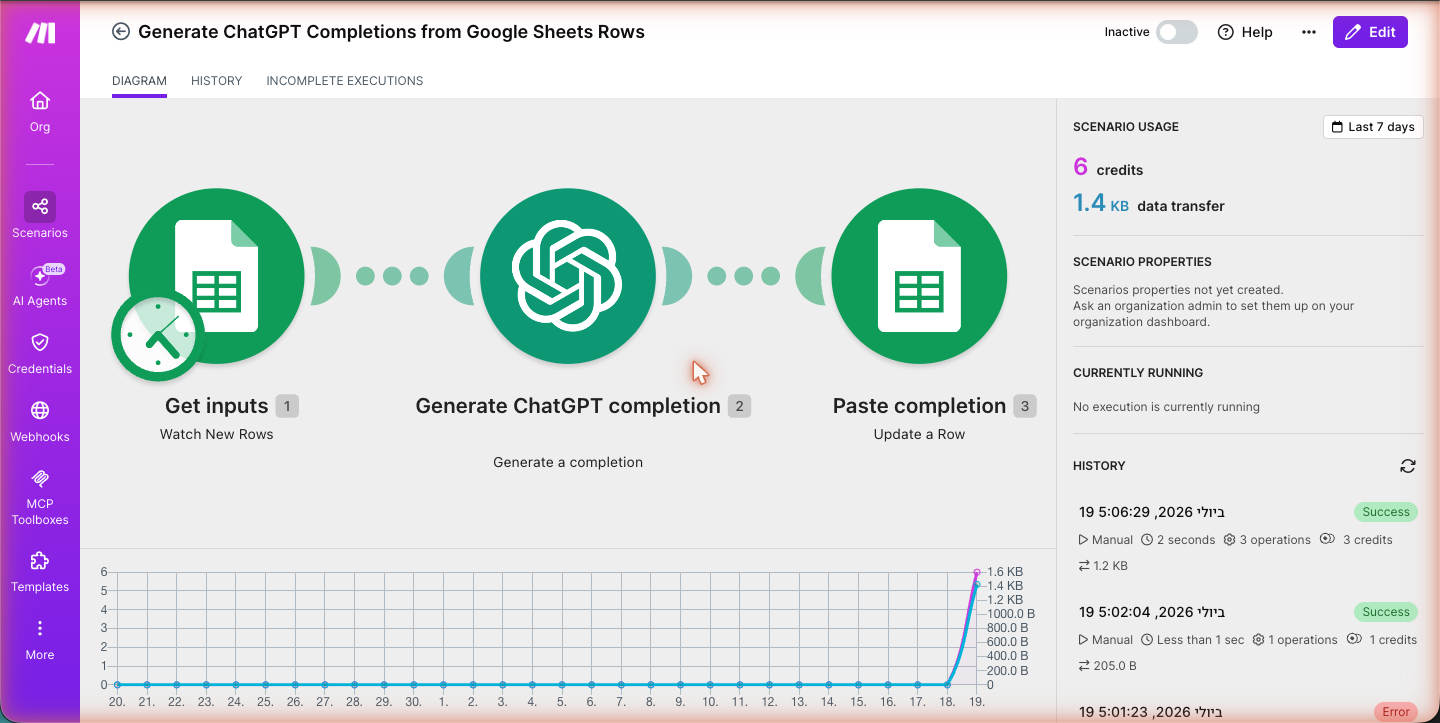
Task: Click the 3 operations text in history
Action: pyautogui.click(x=1275, y=540)
